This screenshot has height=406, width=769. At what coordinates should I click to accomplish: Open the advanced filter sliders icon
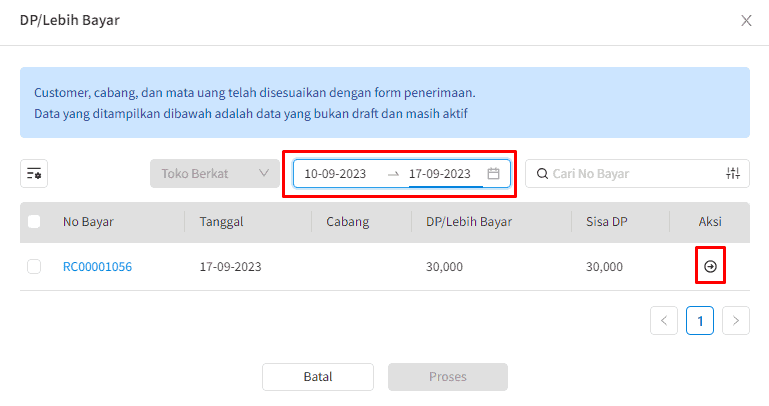[733, 173]
